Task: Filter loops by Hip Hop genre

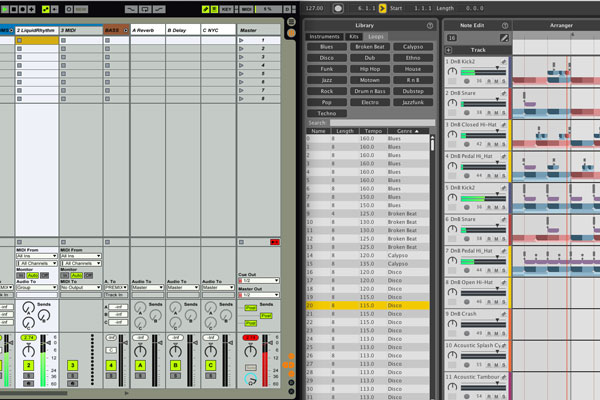Action: point(370,69)
